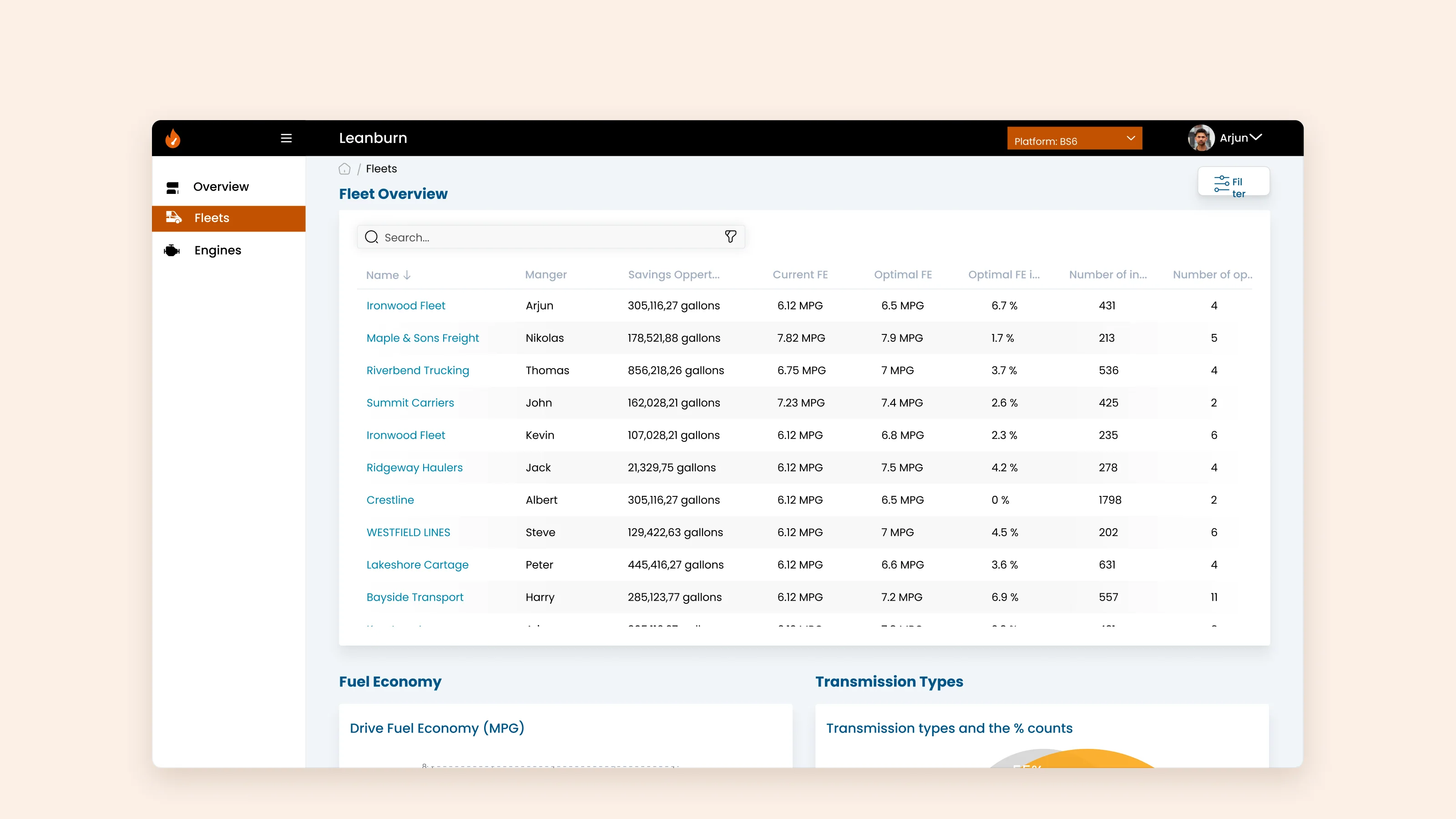Click the 856,218,26 gallons cell
1456x819 pixels.
(675, 370)
